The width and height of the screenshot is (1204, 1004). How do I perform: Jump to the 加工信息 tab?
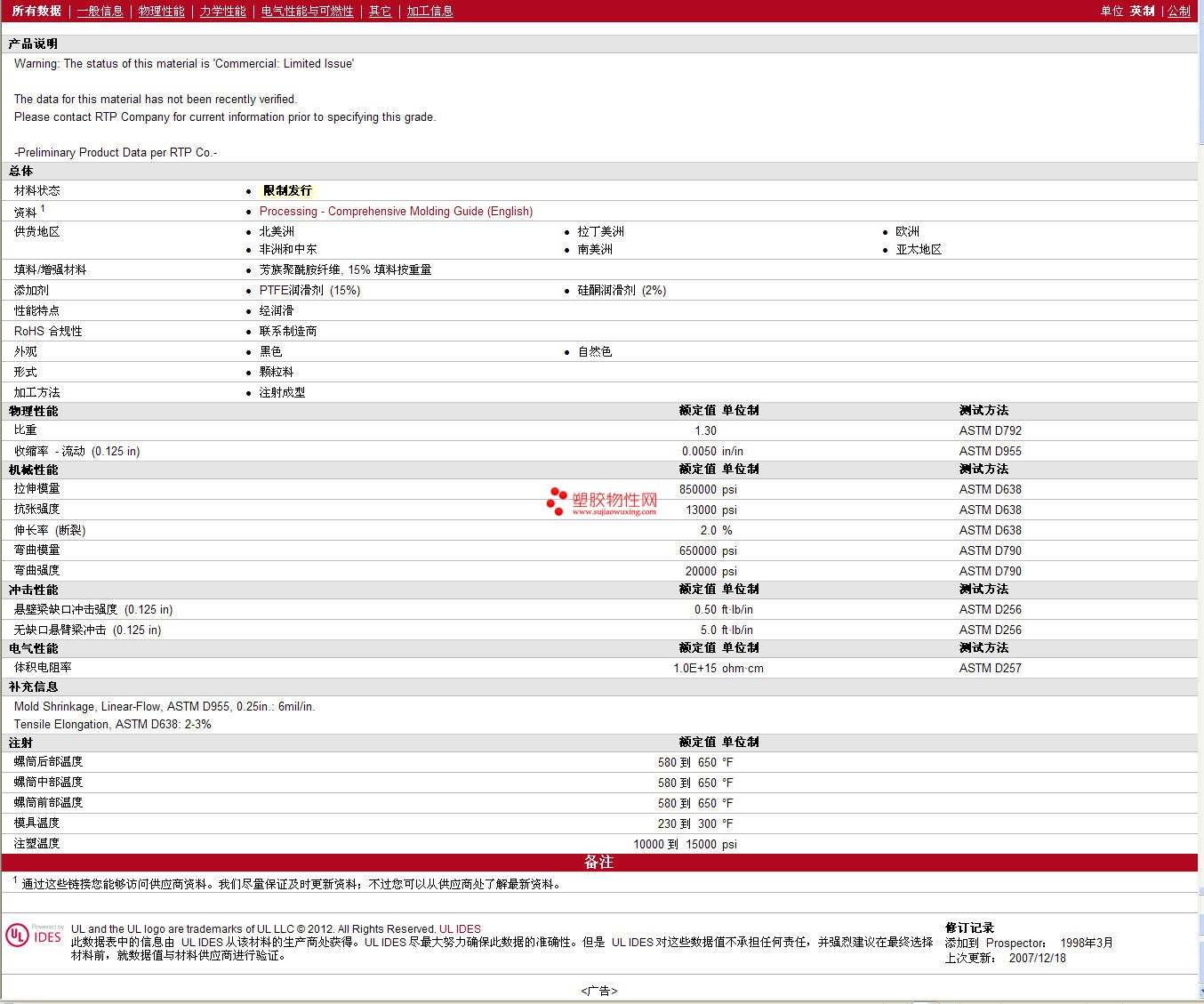(x=429, y=11)
